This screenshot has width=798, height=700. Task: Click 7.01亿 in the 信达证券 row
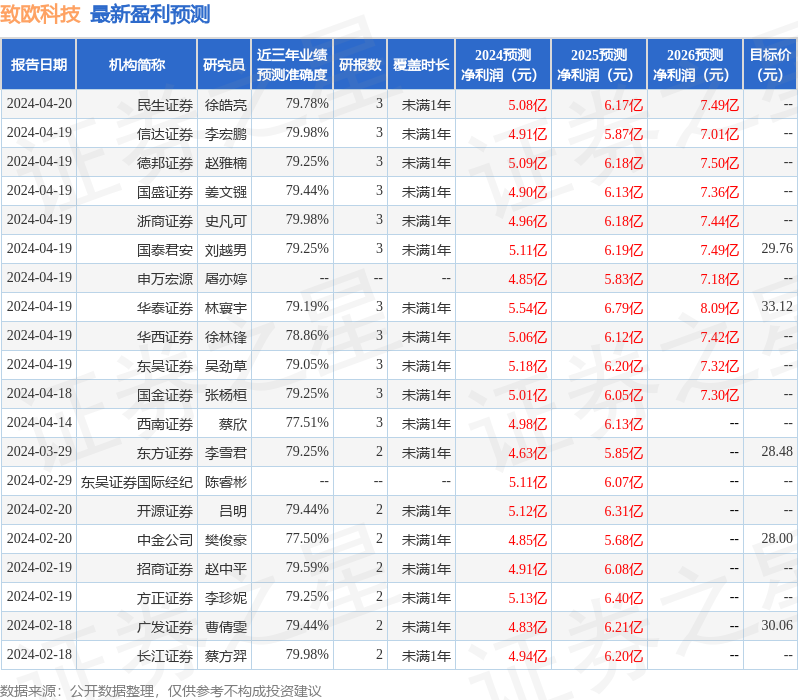coord(720,134)
